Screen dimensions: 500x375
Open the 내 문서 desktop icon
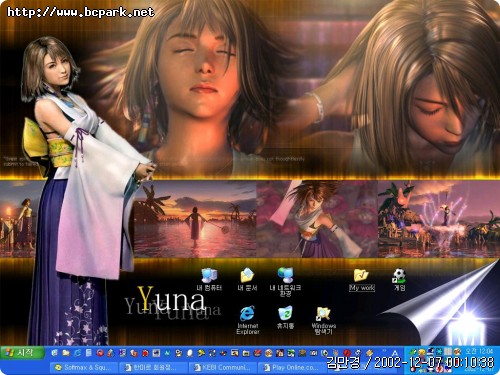pos(247,279)
